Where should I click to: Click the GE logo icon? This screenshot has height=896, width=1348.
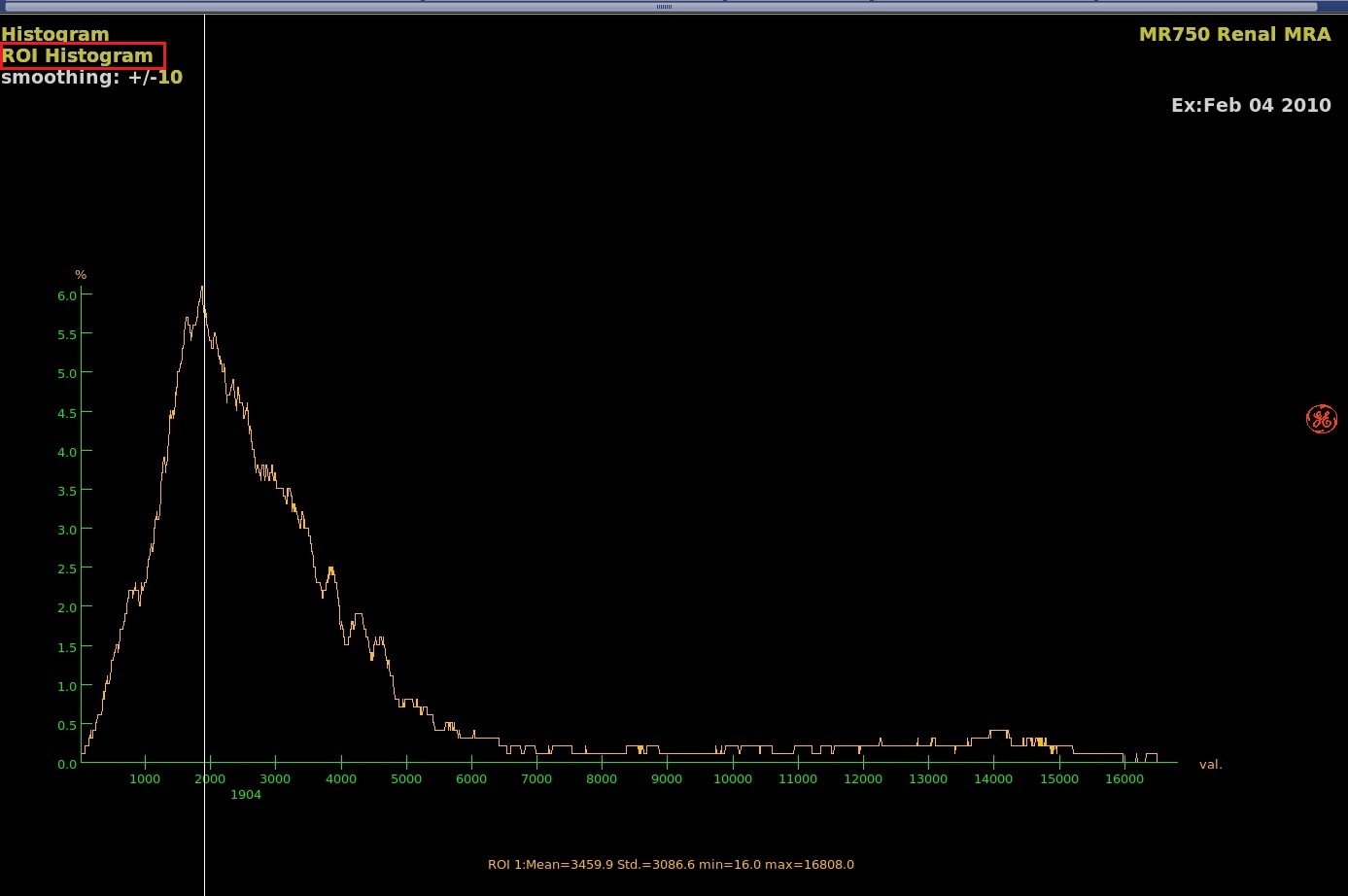(x=1321, y=419)
